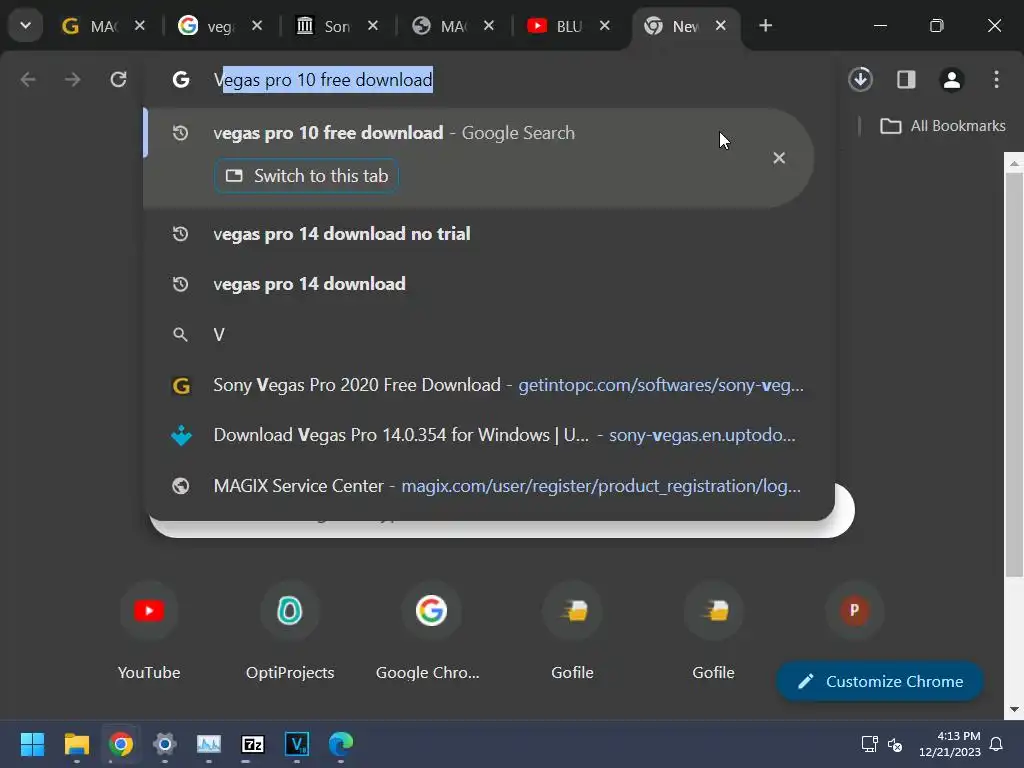Open the clock showing 4:13 PM
1024x768 pixels.
click(x=950, y=744)
